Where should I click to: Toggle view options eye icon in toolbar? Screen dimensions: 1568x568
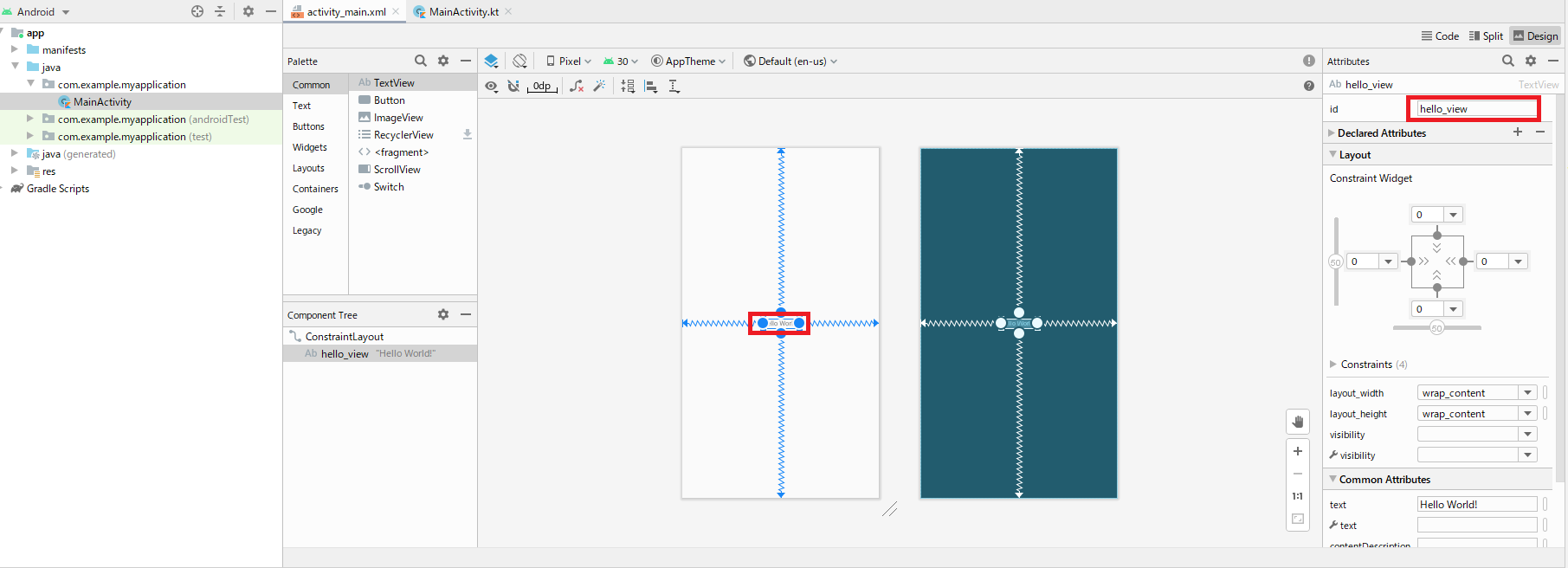point(491,86)
